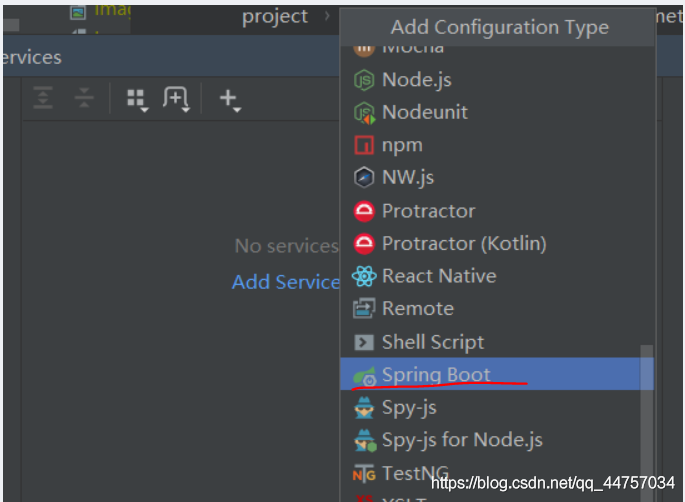
Task: Select Spy-js configuration type
Action: coord(497,407)
